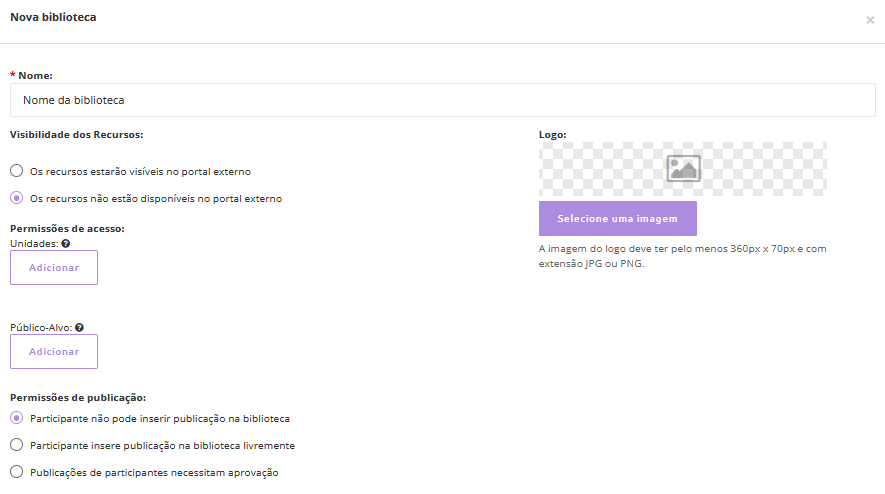Screen dimensions: 885x494
Task: Click the help icon beside Unidades
Action: coord(65,243)
